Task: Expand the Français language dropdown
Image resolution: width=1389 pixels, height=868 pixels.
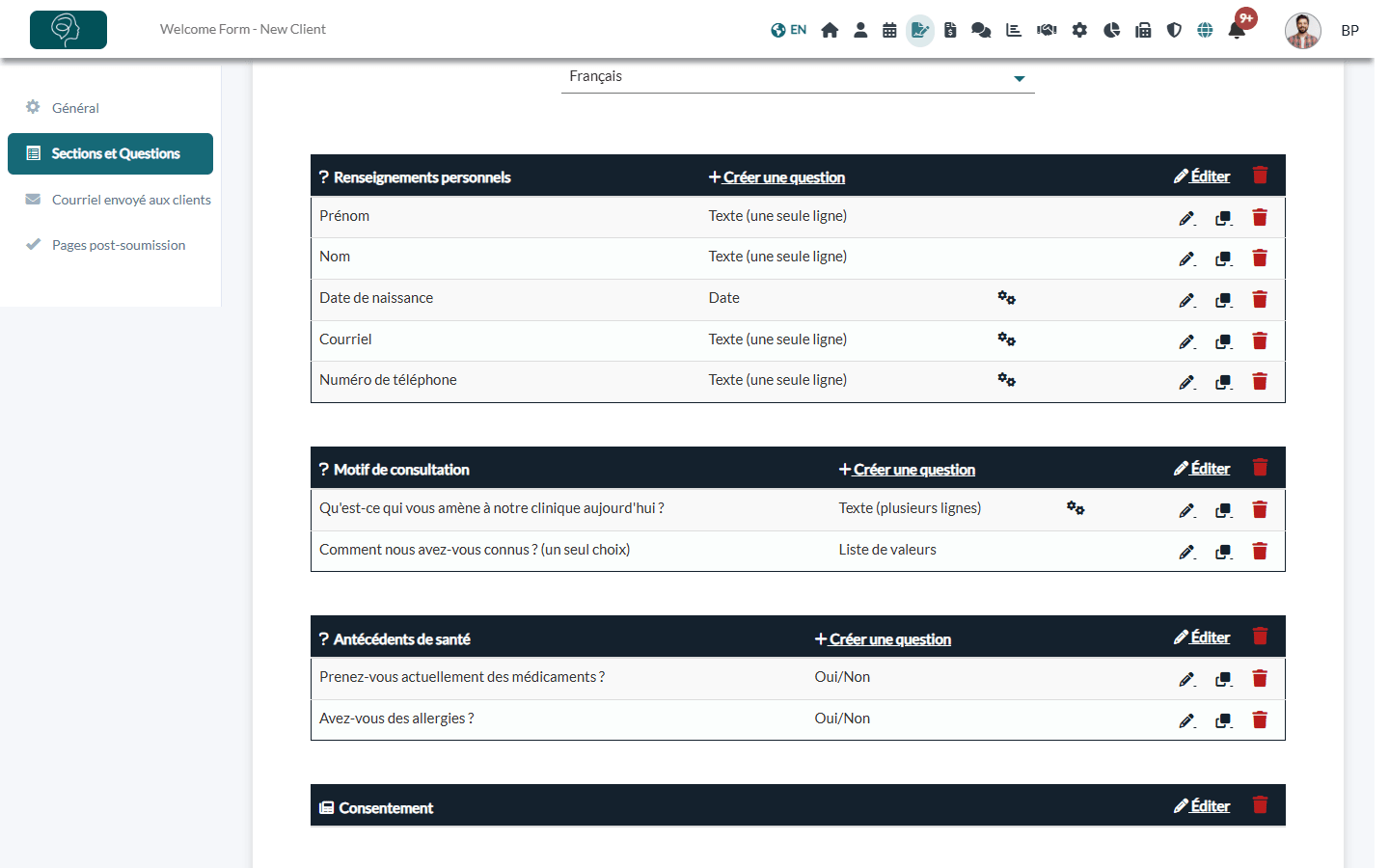Action: 798,77
